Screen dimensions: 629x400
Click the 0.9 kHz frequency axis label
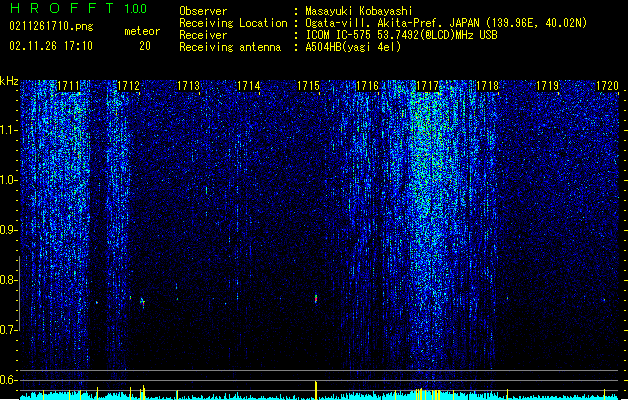9,230
